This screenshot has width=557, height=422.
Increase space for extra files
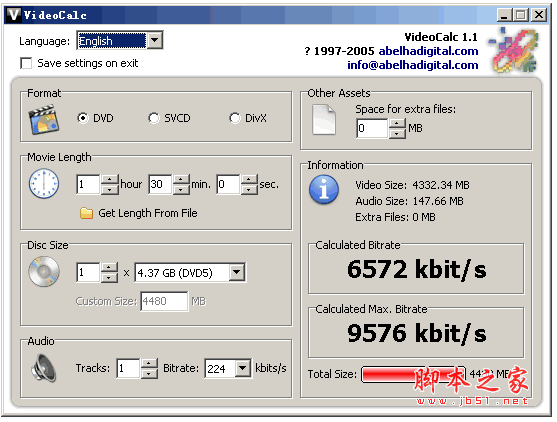point(397,124)
